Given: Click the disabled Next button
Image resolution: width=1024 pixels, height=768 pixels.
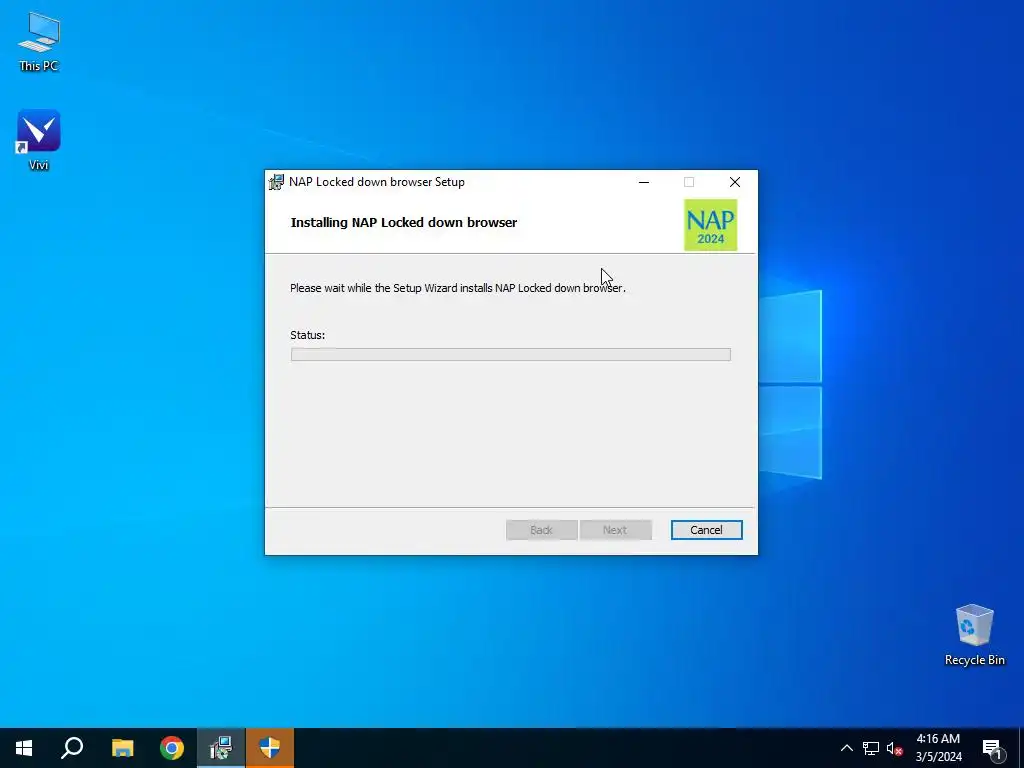Looking at the screenshot, I should 615,530.
